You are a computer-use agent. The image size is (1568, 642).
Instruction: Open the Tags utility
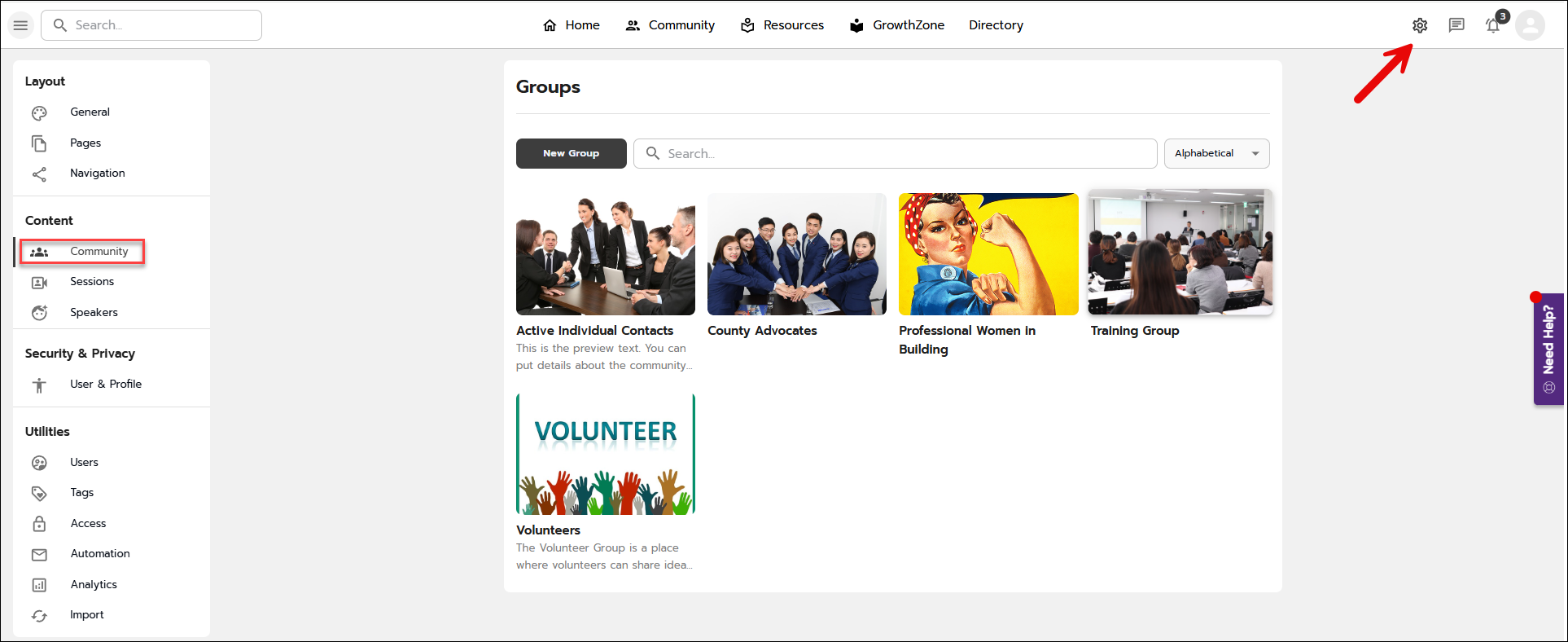pos(81,493)
